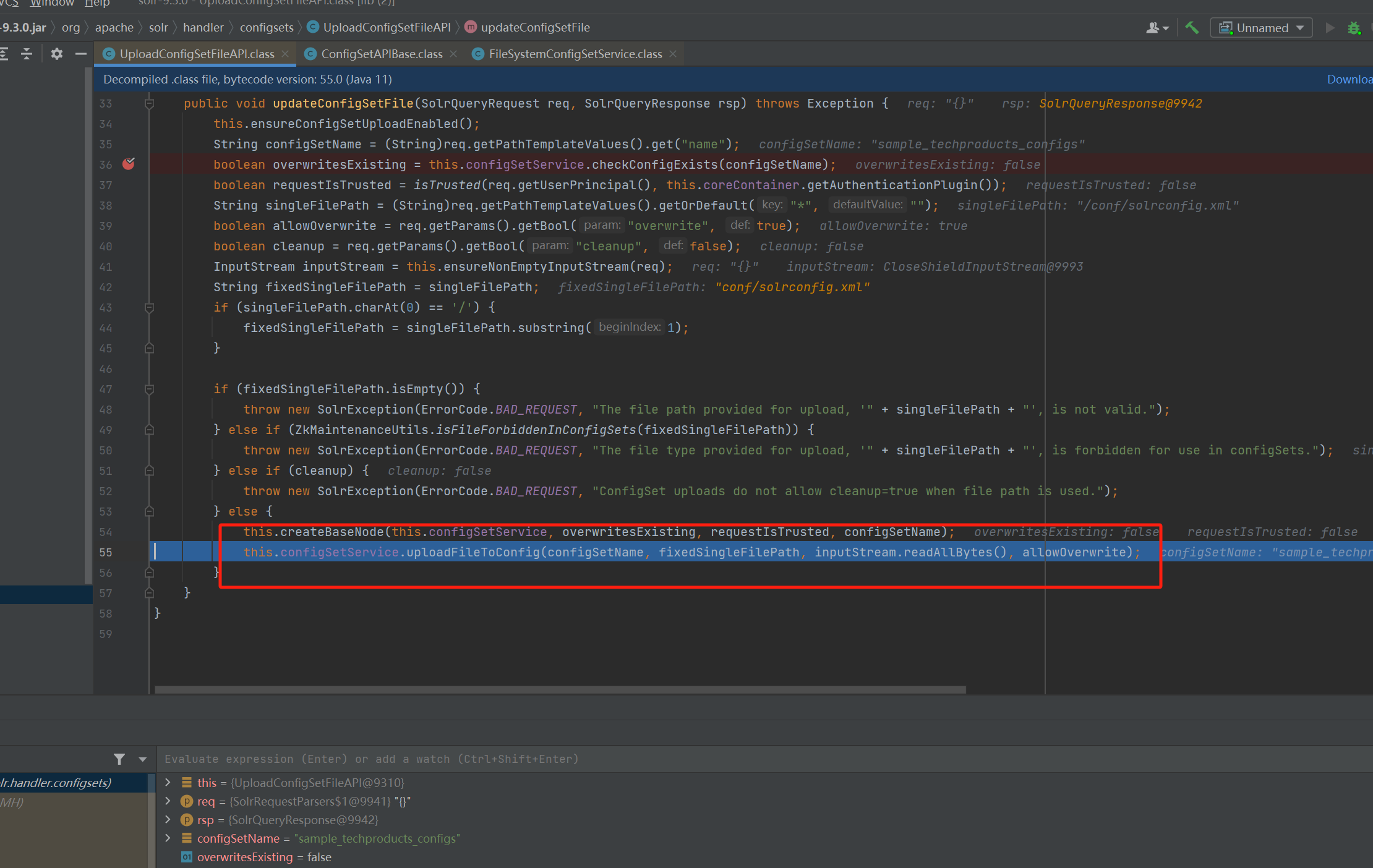
Task: Click the project panel vertical scrollbar
Action: click(x=88, y=326)
